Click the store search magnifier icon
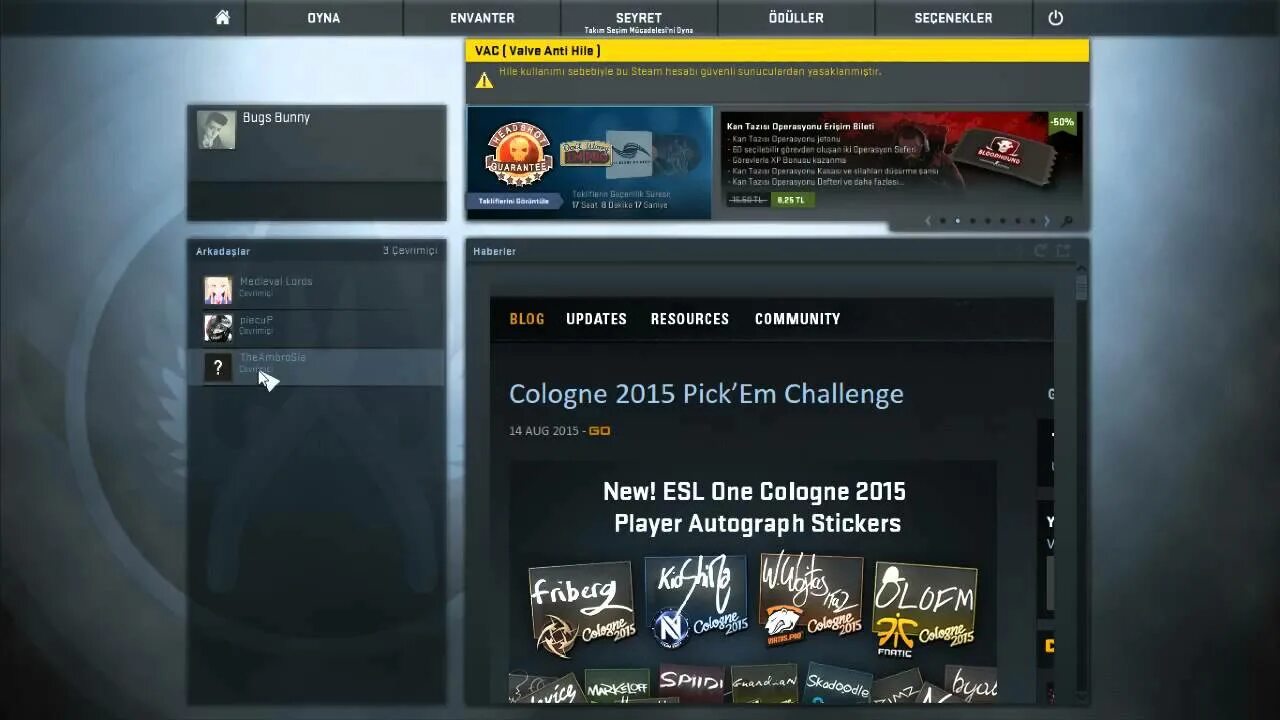 click(x=1067, y=222)
